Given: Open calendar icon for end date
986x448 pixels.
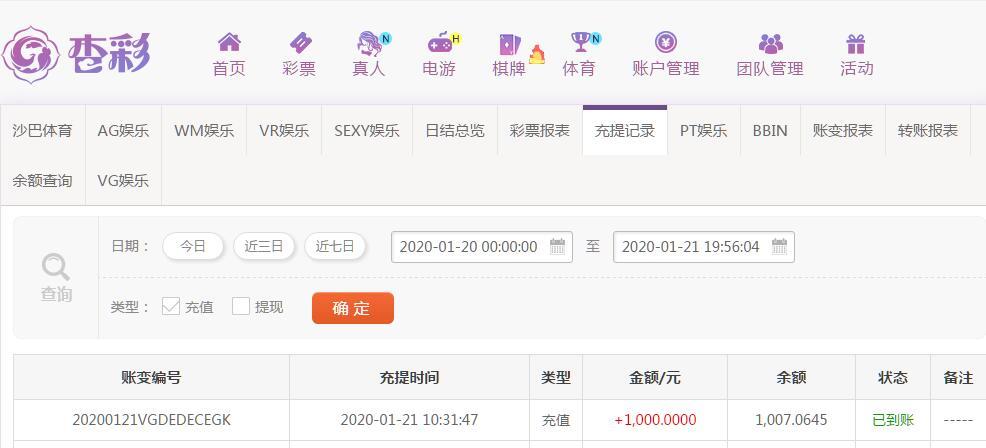Looking at the screenshot, I should pos(779,247).
